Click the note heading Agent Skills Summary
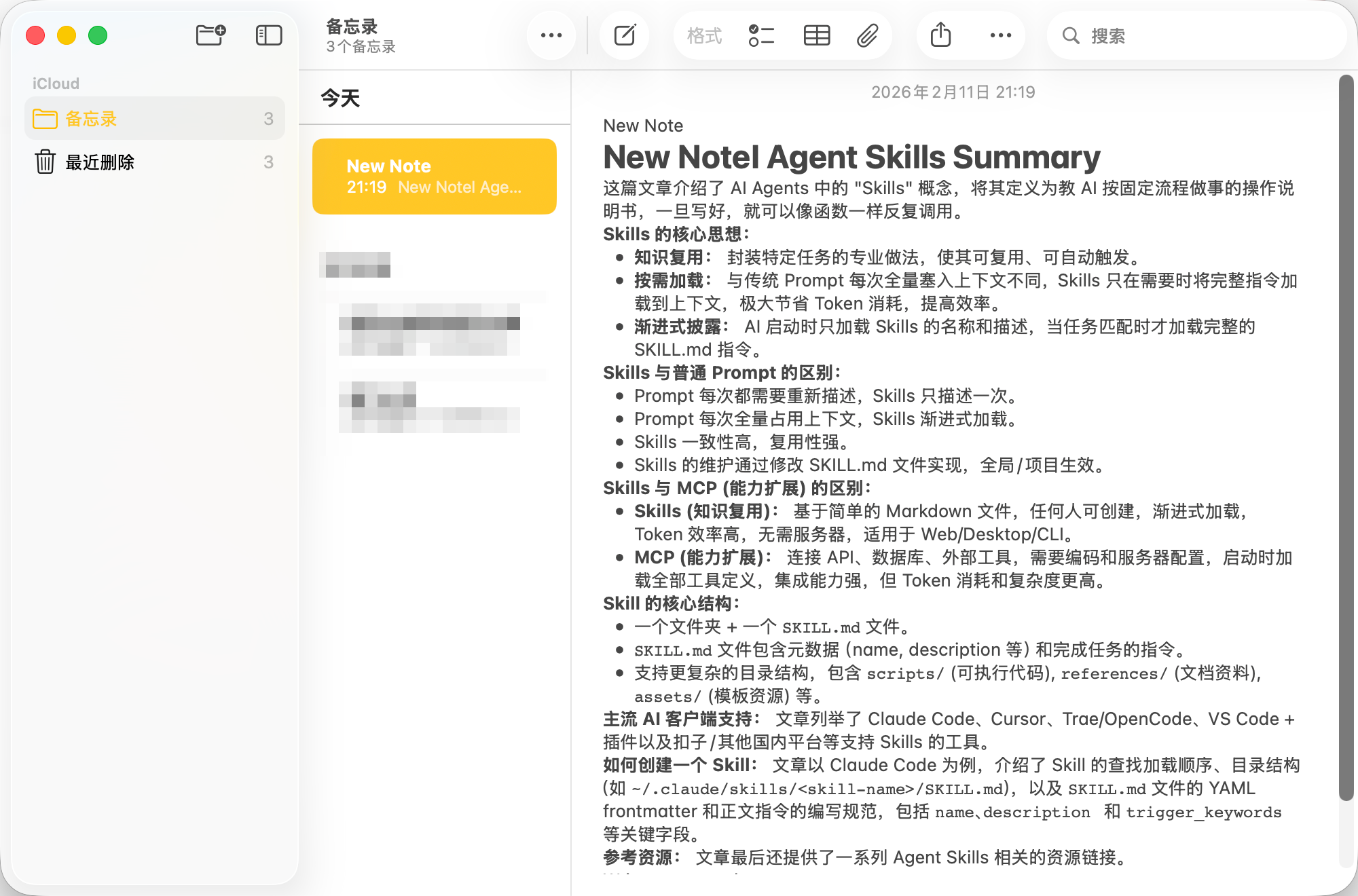This screenshot has height=896, width=1358. pyautogui.click(x=851, y=157)
